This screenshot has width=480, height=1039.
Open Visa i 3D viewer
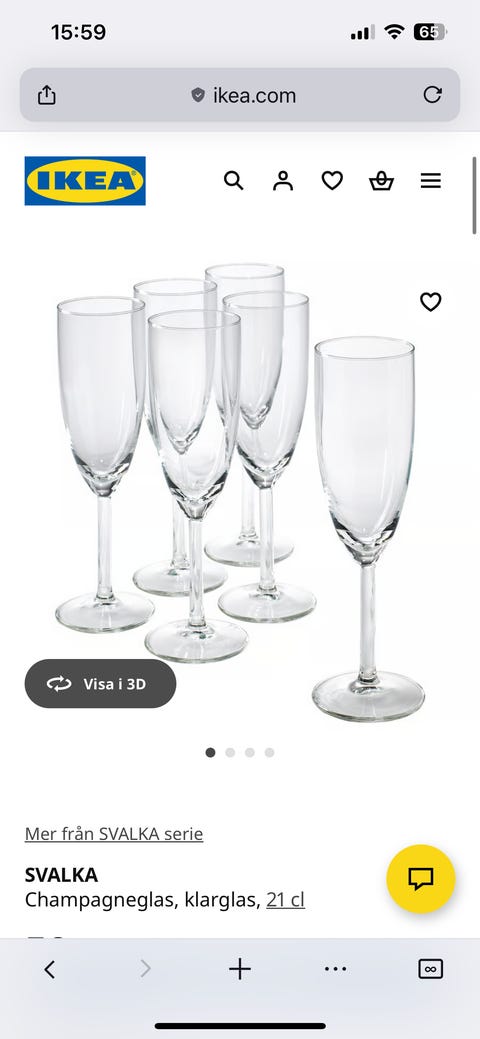point(101,684)
